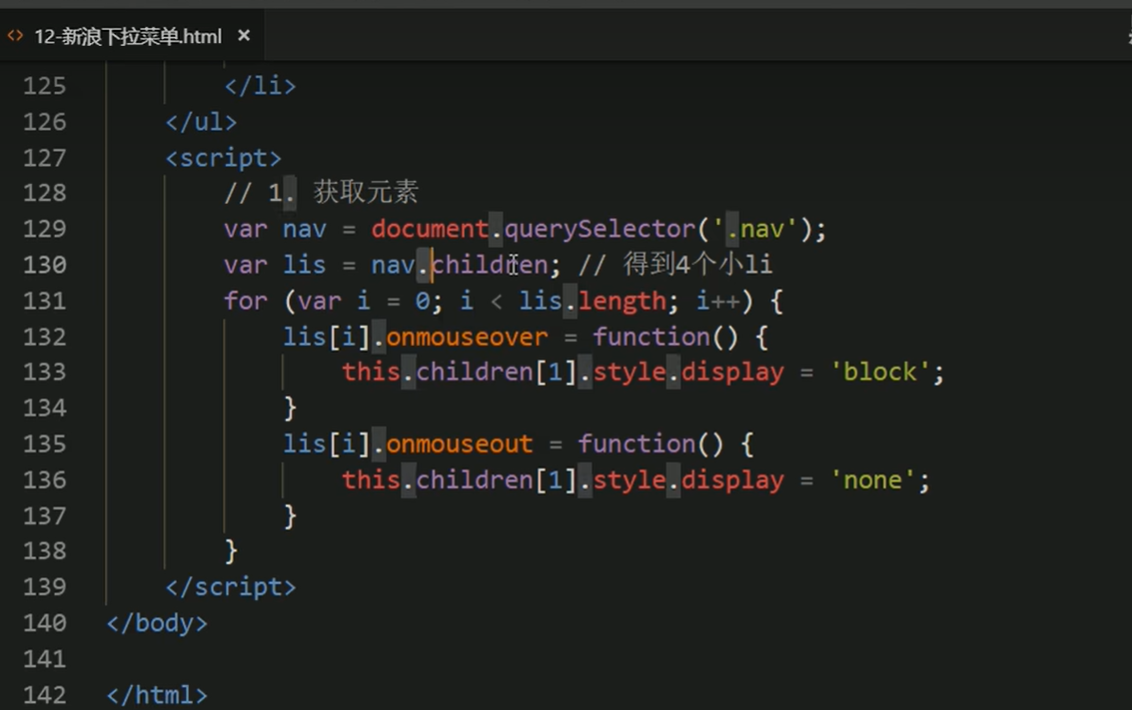This screenshot has height=710, width=1132.
Task: Click the closing </html> tag
Action: (x=157, y=695)
